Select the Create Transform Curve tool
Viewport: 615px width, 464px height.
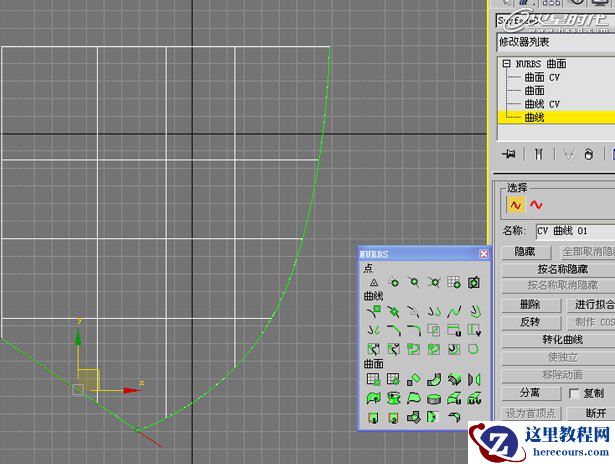click(x=433, y=312)
